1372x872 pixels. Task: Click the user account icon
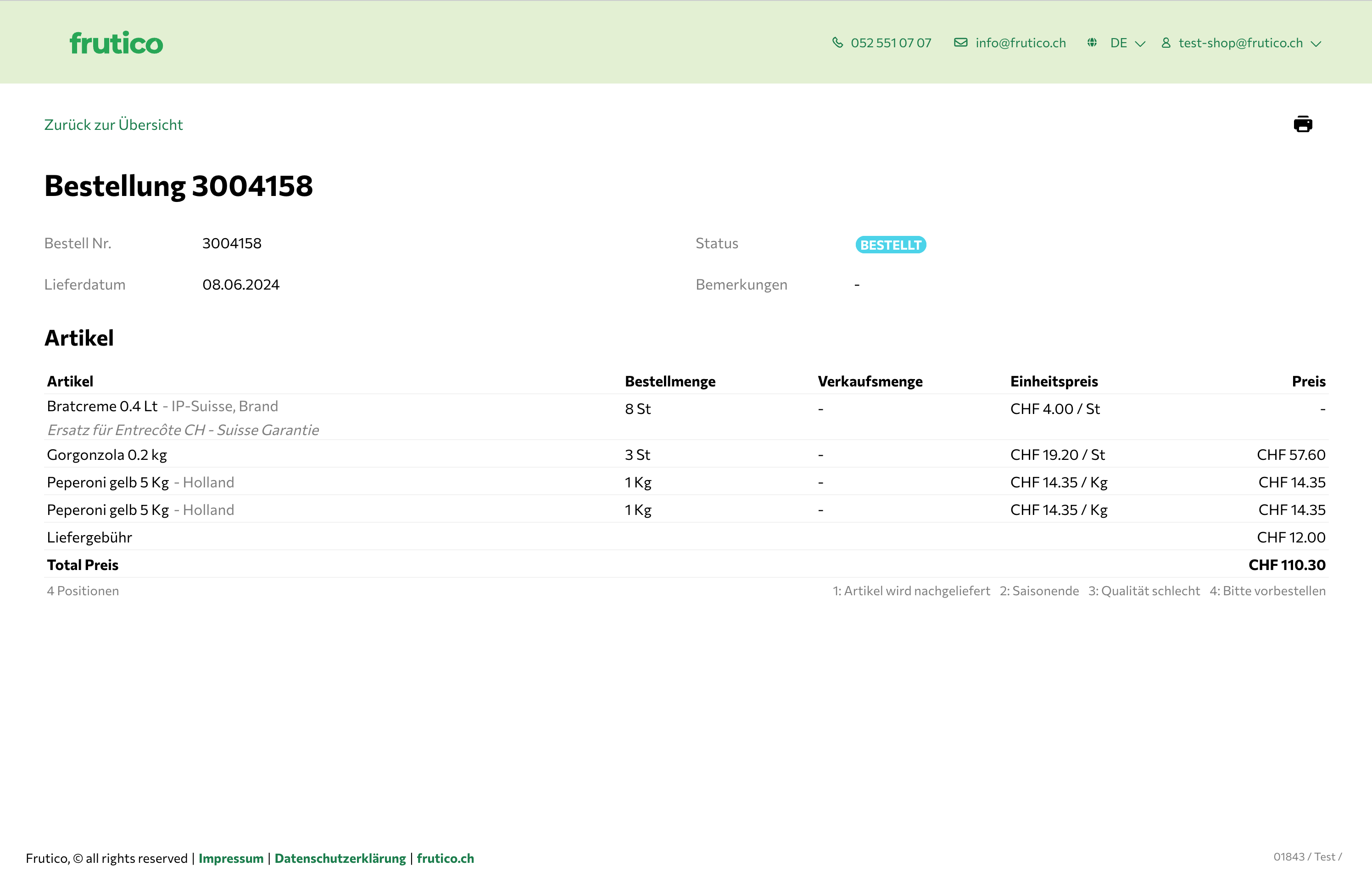point(1166,43)
